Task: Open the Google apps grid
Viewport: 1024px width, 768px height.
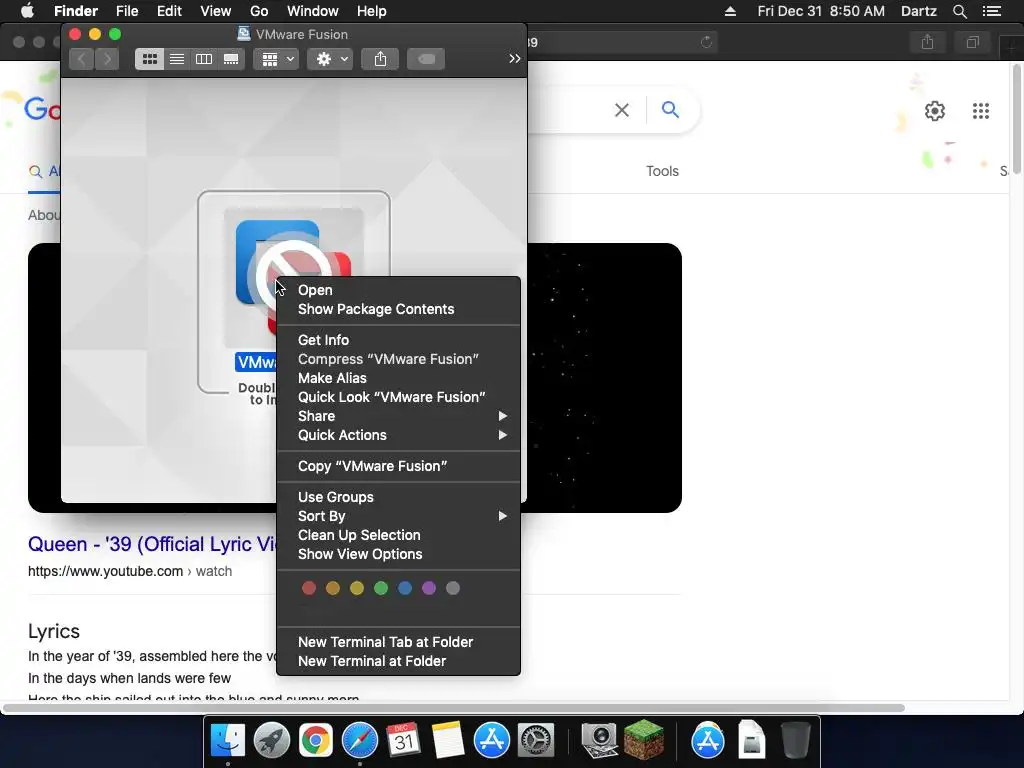Action: [980, 111]
